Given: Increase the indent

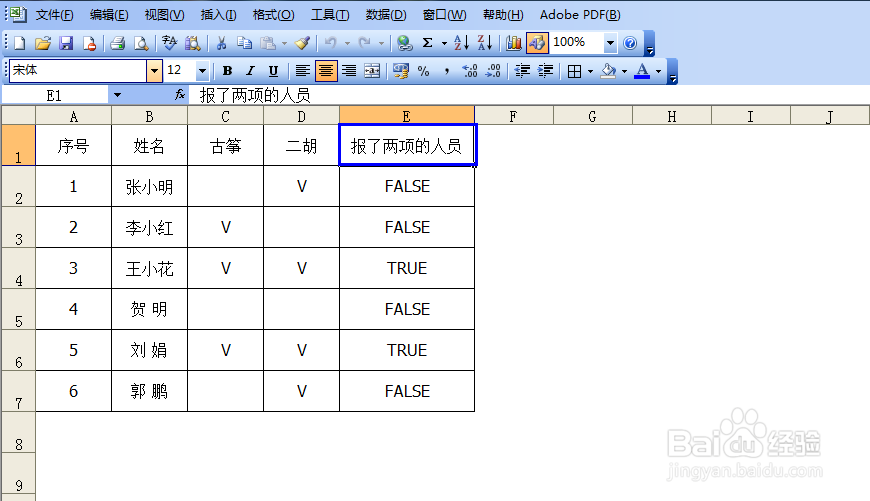Looking at the screenshot, I should [545, 71].
